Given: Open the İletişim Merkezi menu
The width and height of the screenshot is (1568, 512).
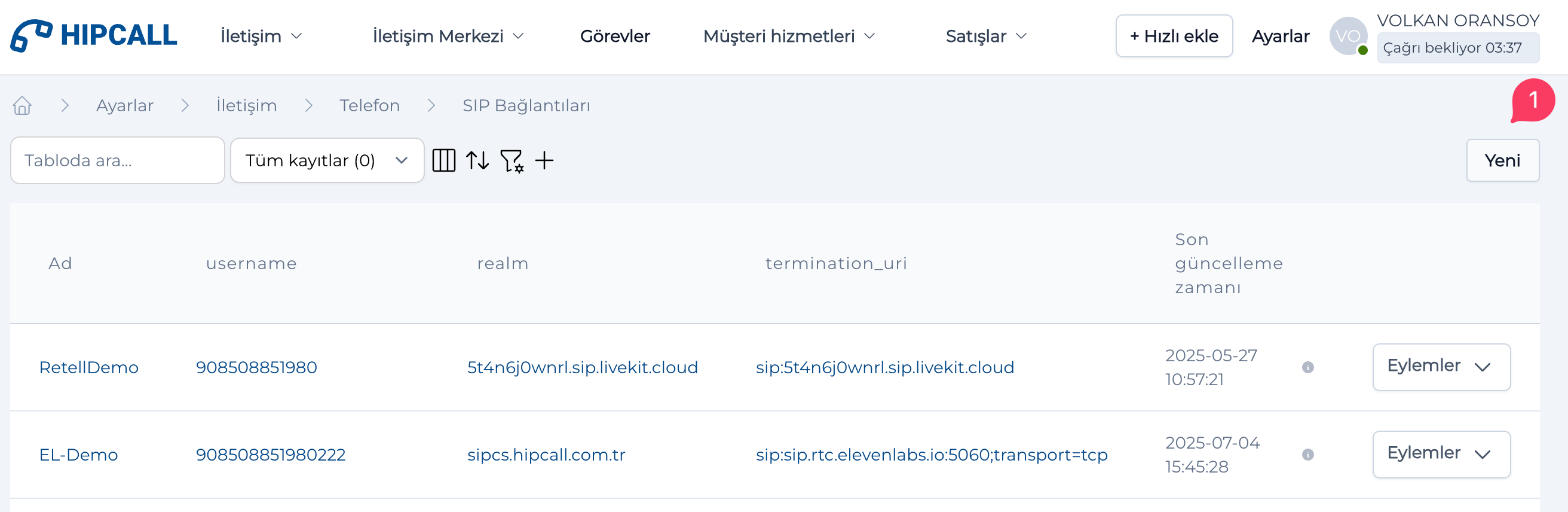Looking at the screenshot, I should [x=448, y=36].
